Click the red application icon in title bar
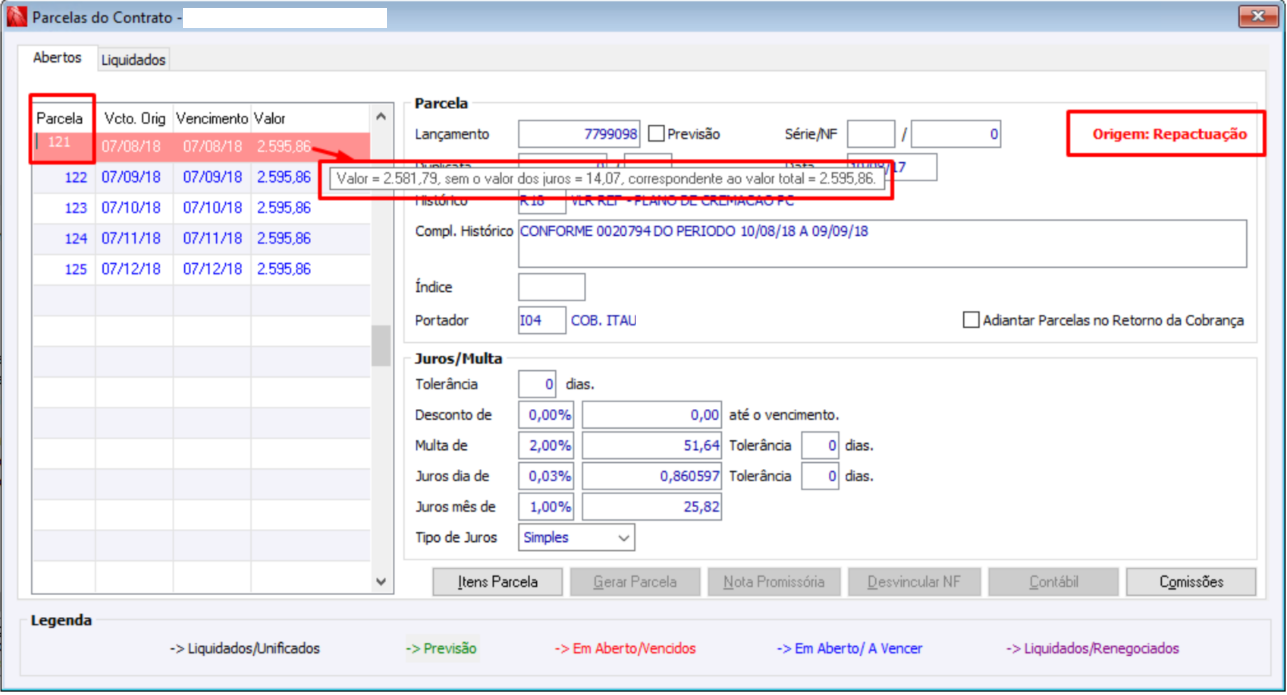 coord(17,17)
